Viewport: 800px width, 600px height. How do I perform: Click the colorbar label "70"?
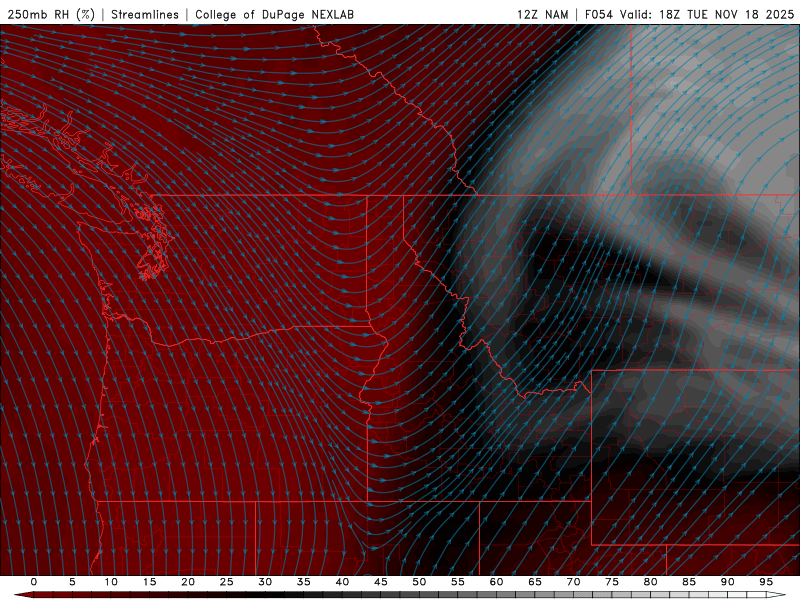[x=573, y=582]
